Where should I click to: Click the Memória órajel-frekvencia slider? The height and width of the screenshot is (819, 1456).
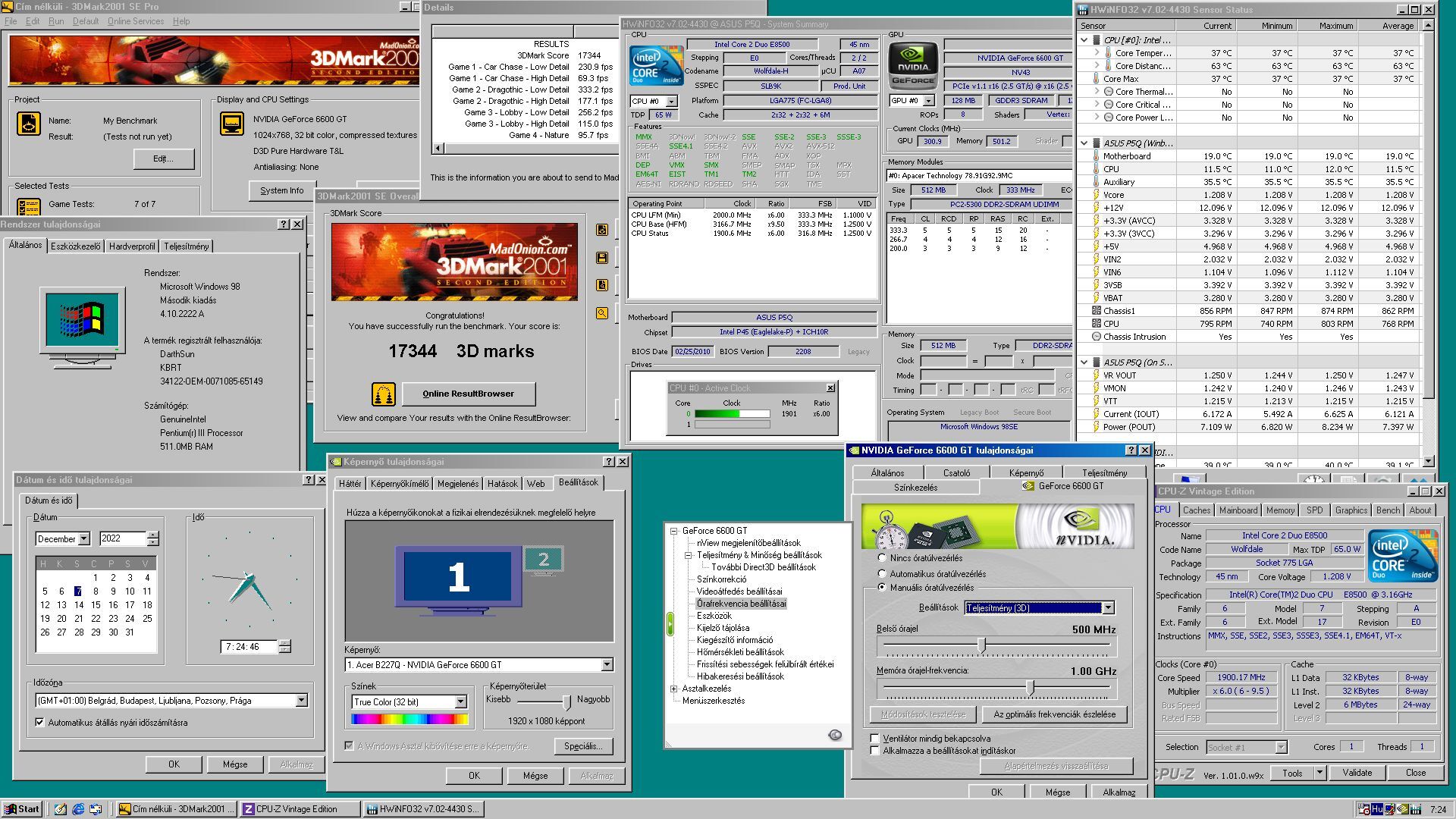(x=1030, y=687)
